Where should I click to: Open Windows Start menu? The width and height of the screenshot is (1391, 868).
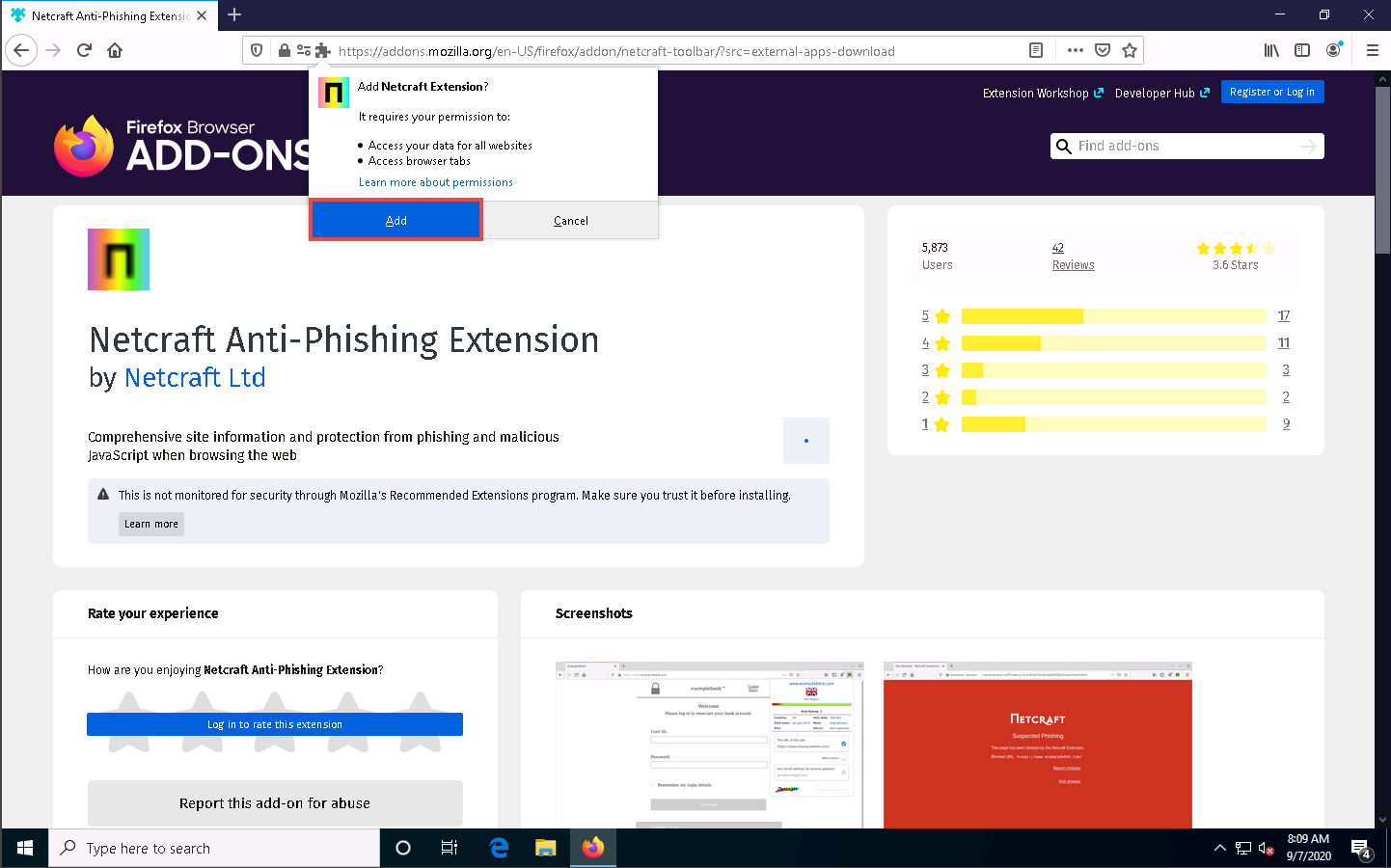[x=24, y=849]
